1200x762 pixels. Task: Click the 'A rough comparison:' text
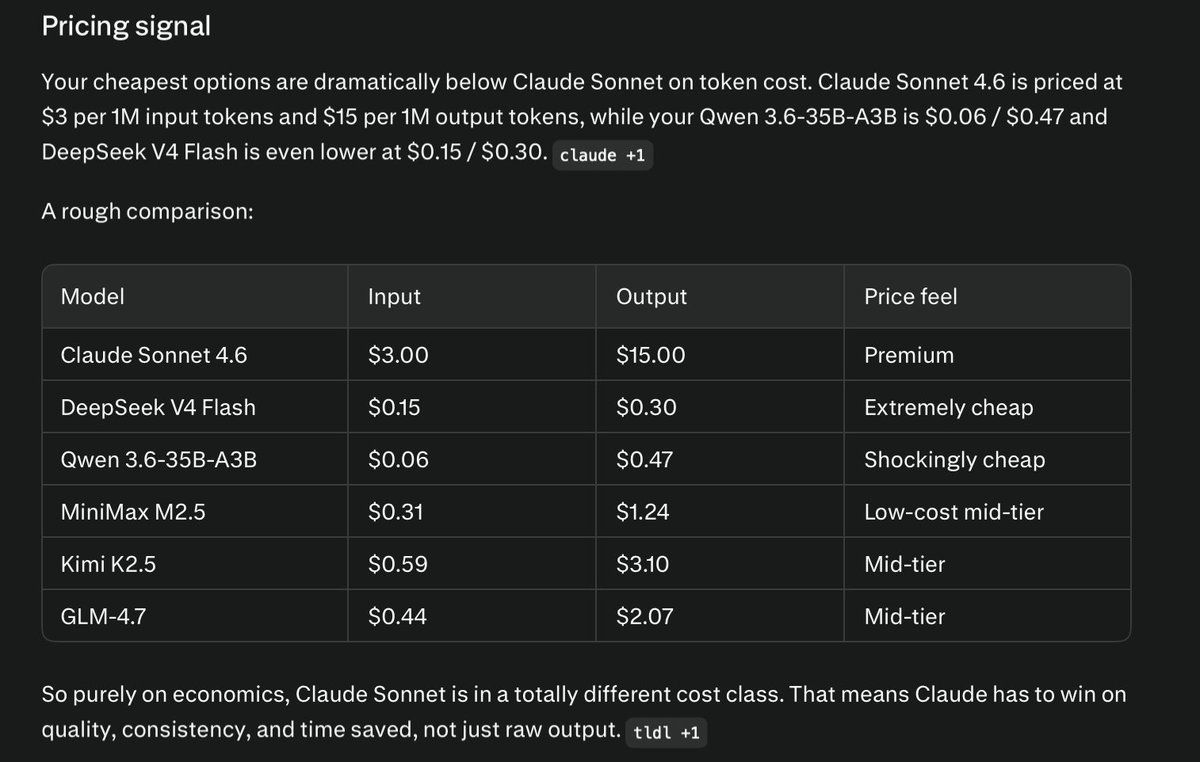point(147,212)
